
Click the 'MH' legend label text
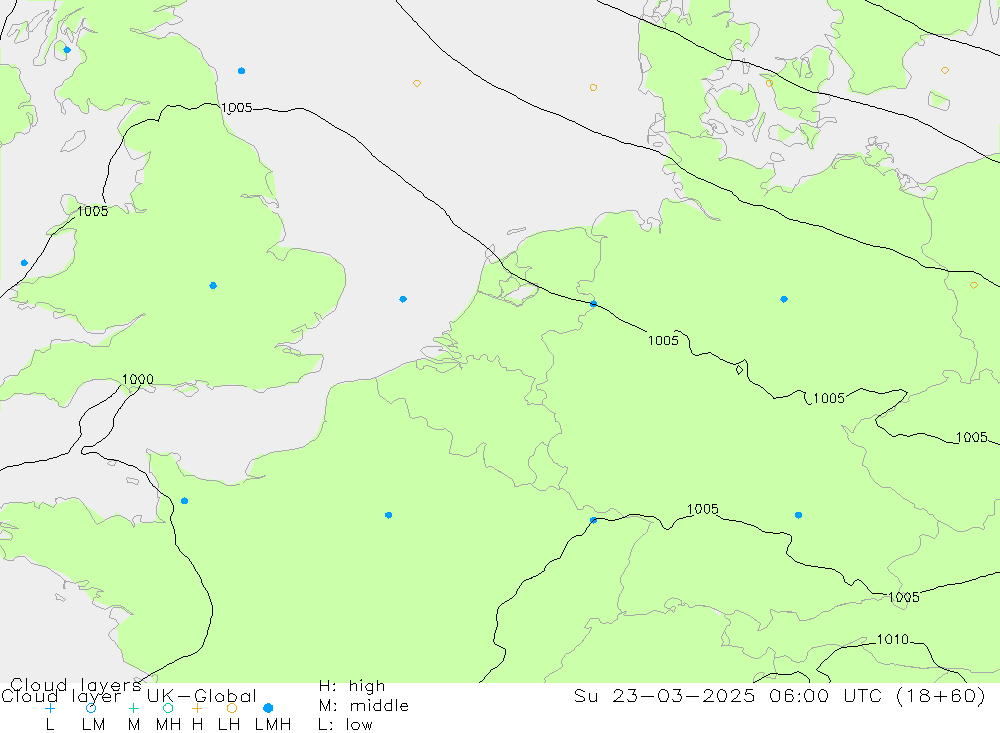tap(168, 725)
